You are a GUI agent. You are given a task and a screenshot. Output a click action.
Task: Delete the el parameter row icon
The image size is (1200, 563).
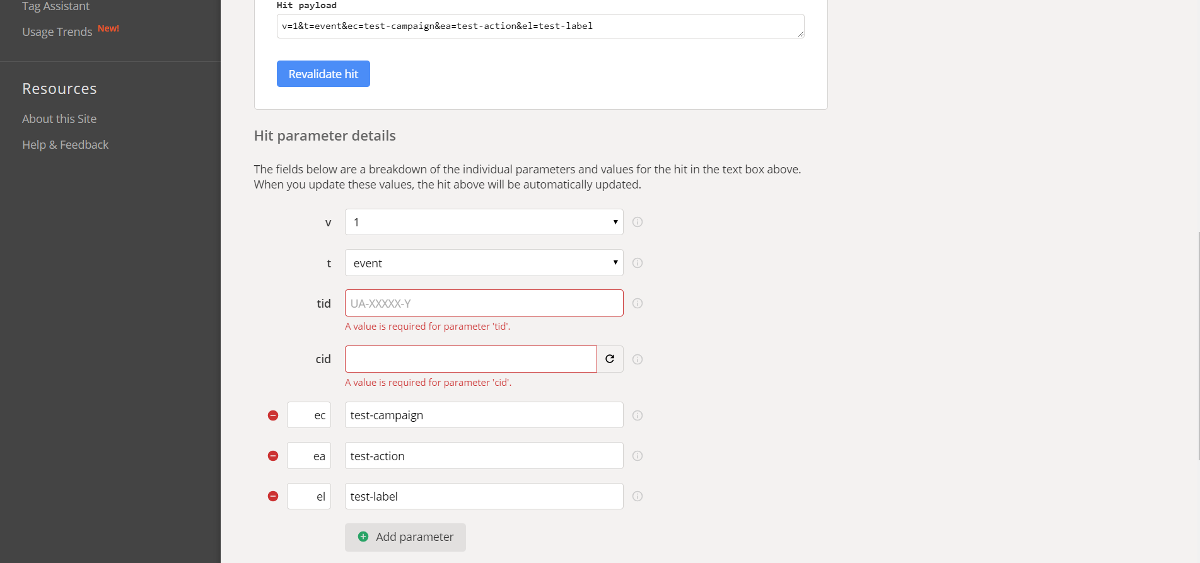(273, 497)
